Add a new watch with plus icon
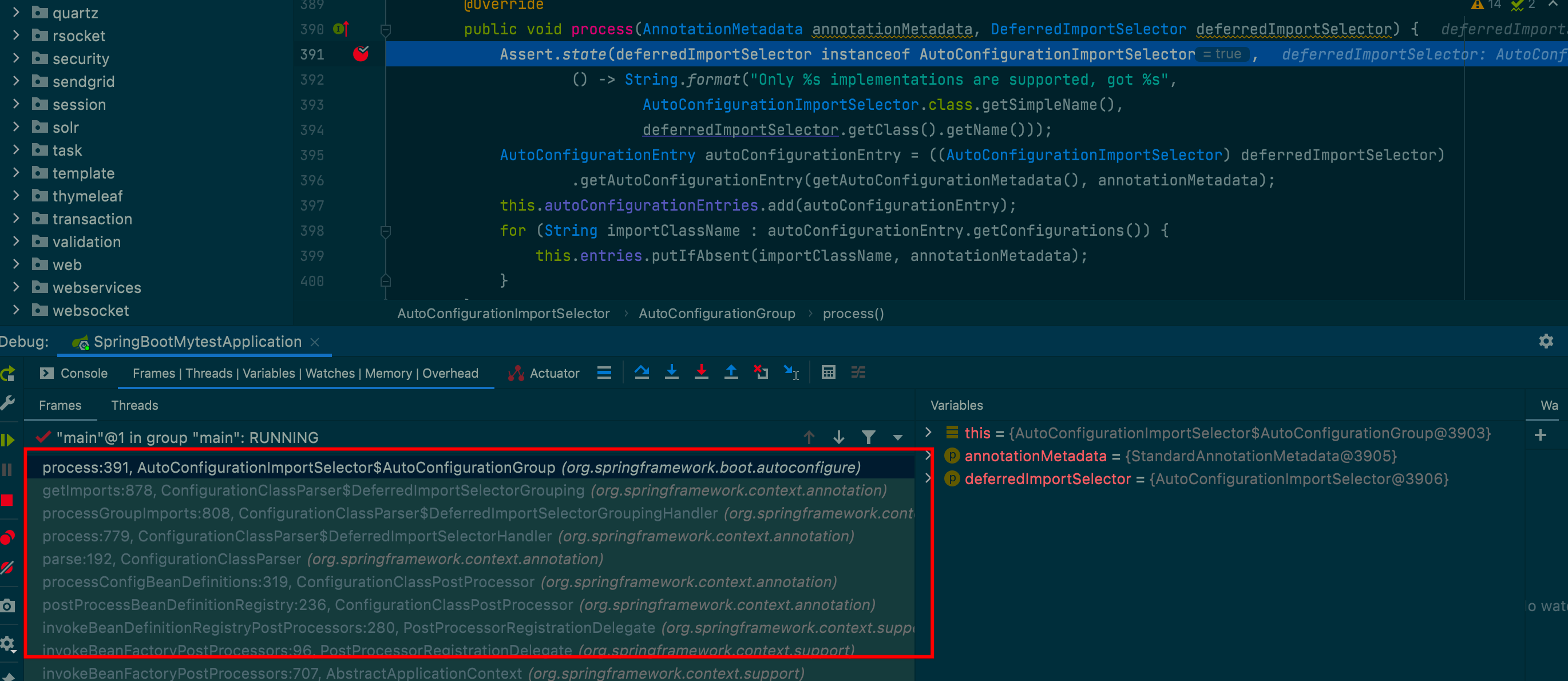 (1541, 435)
